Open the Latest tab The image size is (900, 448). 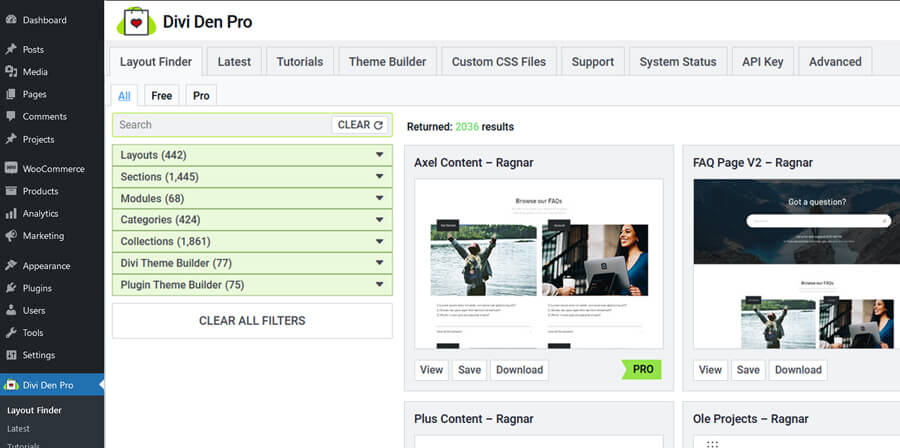(x=234, y=62)
